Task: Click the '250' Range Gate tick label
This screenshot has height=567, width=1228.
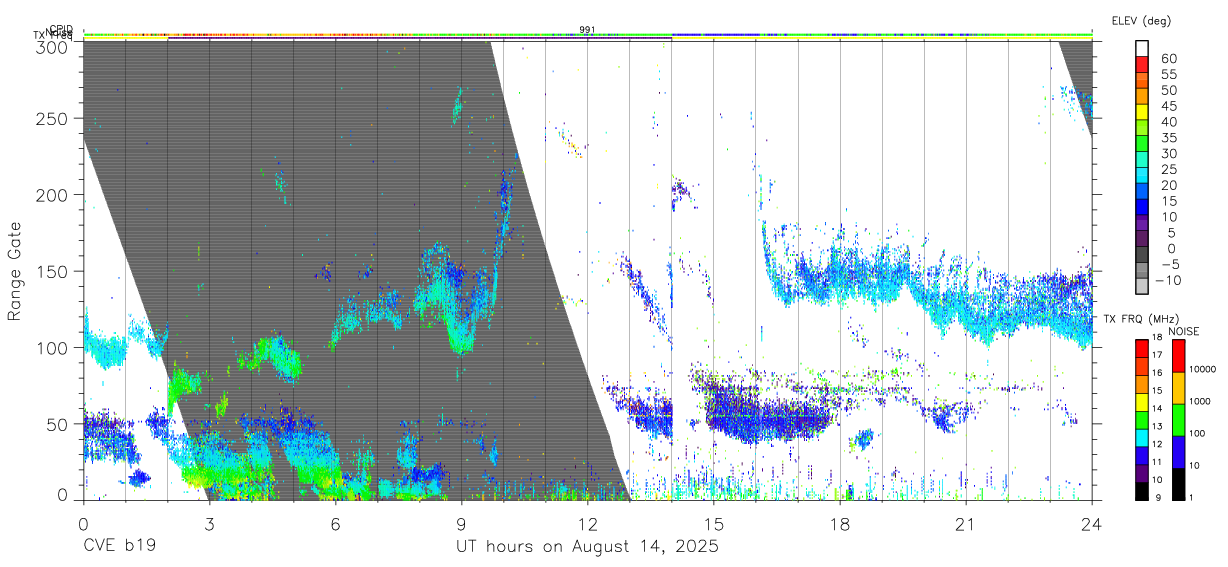Action: (53, 118)
